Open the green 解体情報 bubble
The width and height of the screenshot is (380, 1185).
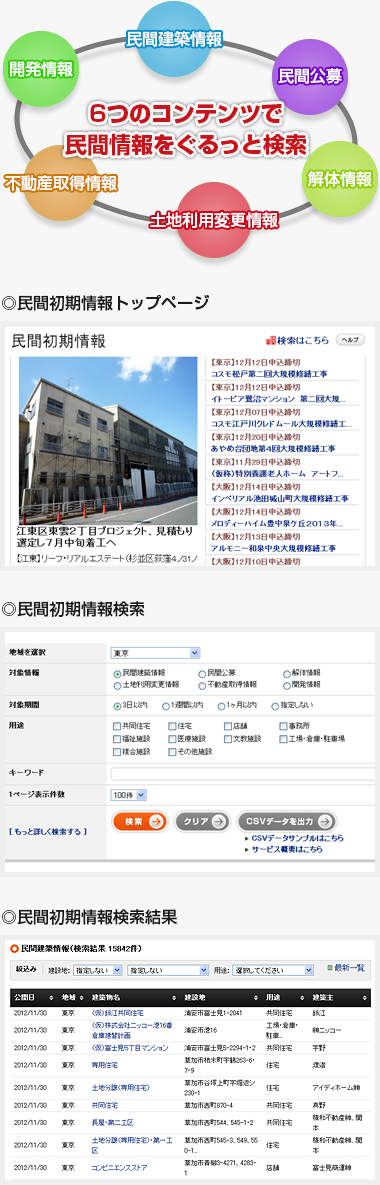click(x=340, y=178)
